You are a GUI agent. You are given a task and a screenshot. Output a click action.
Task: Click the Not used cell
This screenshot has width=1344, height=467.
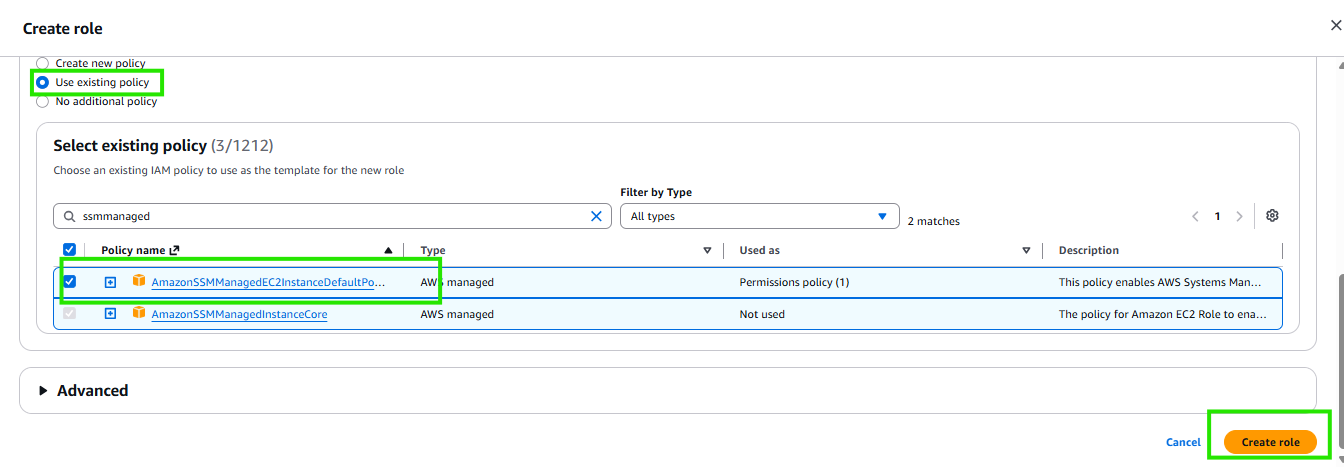click(762, 314)
